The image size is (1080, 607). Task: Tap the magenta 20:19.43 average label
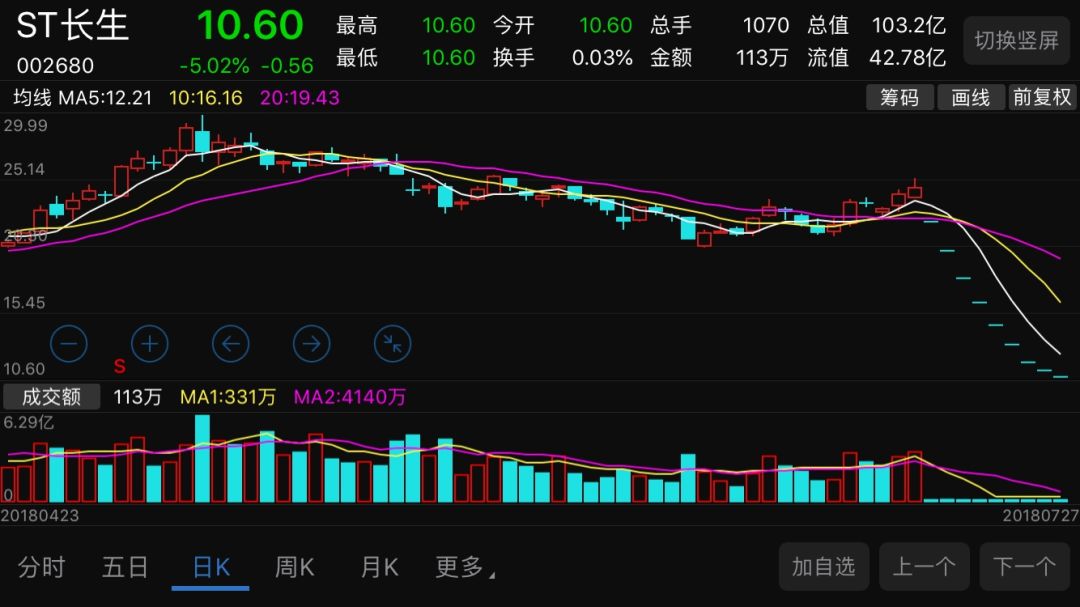click(300, 98)
